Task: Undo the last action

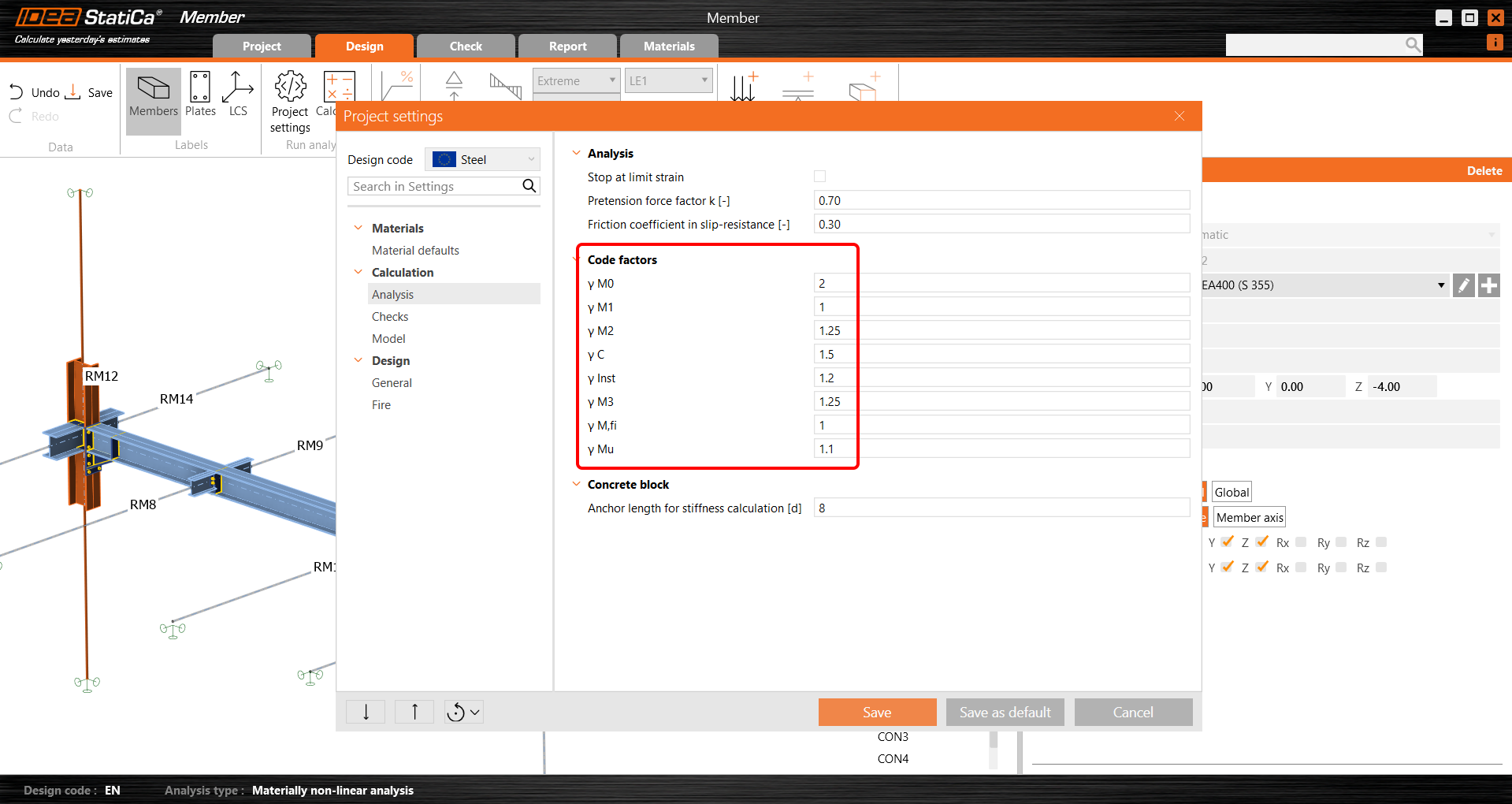Action: click(x=16, y=91)
